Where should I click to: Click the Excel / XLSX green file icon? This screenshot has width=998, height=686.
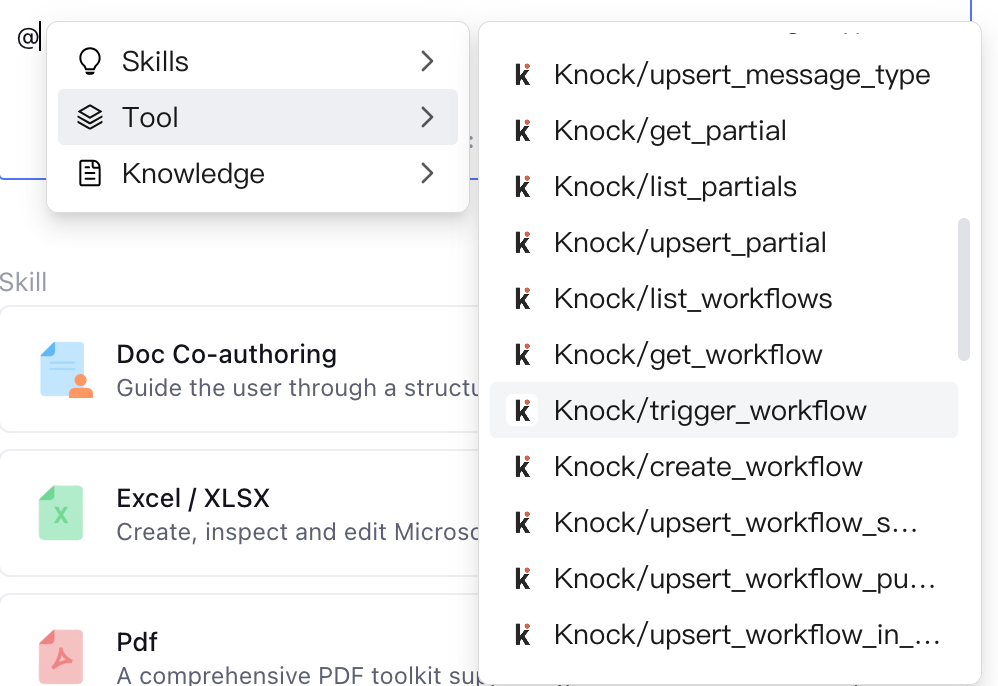(x=61, y=513)
